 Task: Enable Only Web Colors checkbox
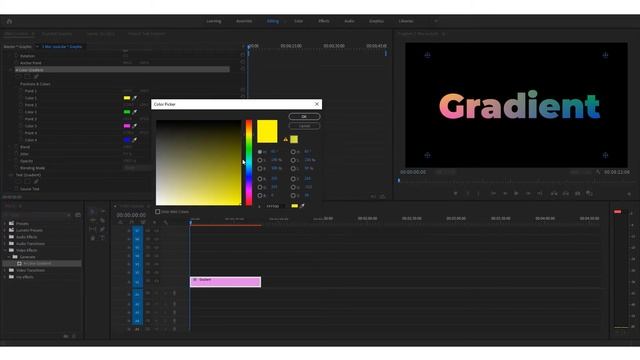coord(158,212)
